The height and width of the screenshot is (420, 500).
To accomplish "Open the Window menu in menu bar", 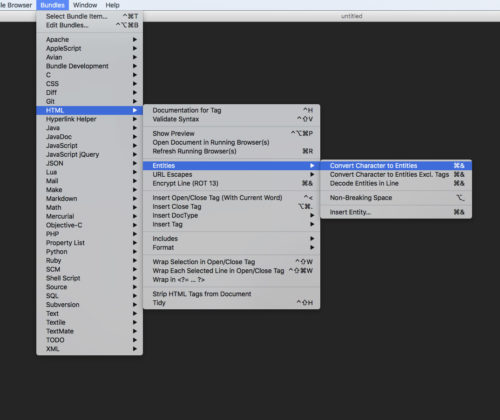I will (85, 5).
